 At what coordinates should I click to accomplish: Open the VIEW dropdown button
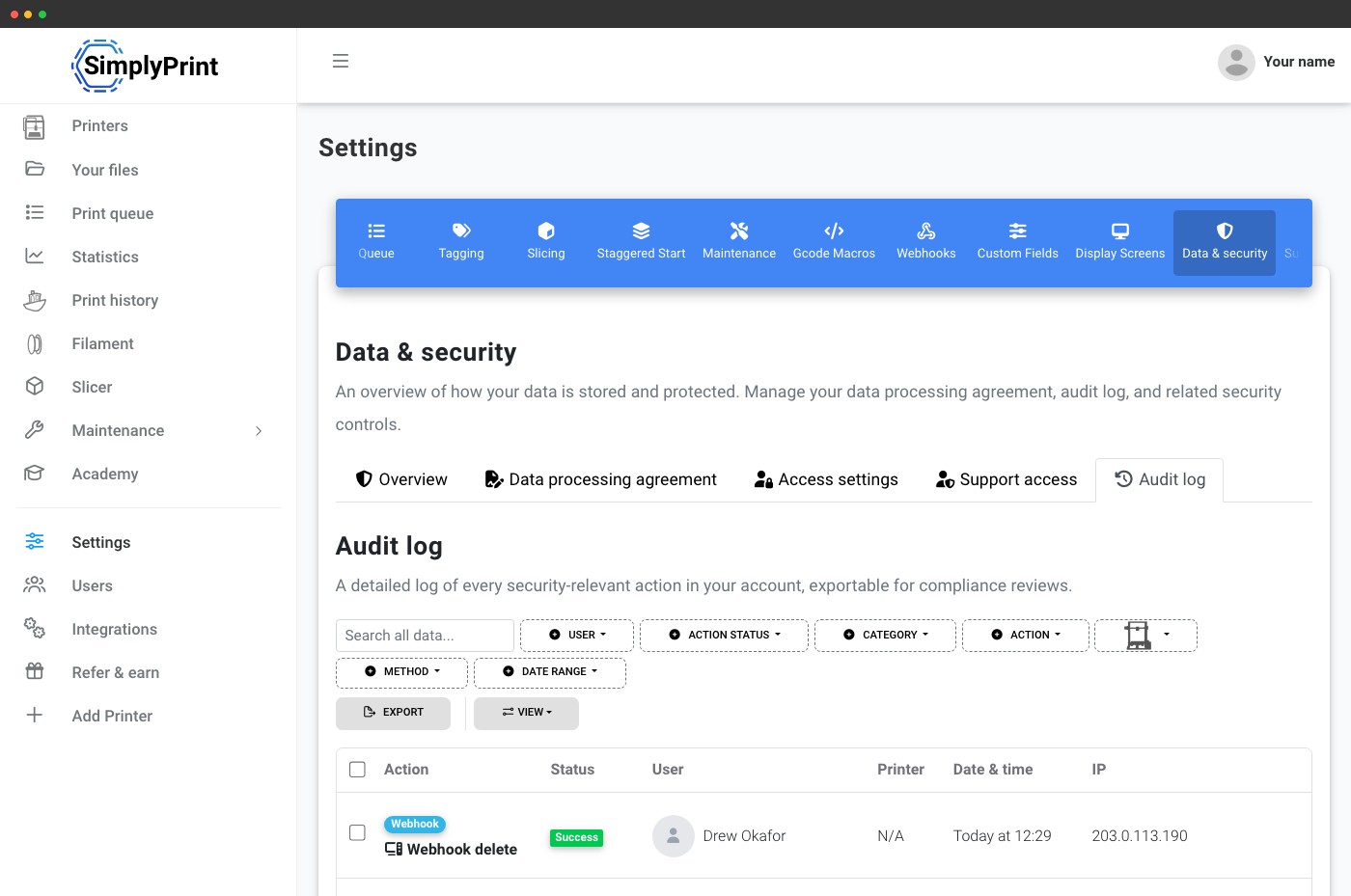point(527,713)
